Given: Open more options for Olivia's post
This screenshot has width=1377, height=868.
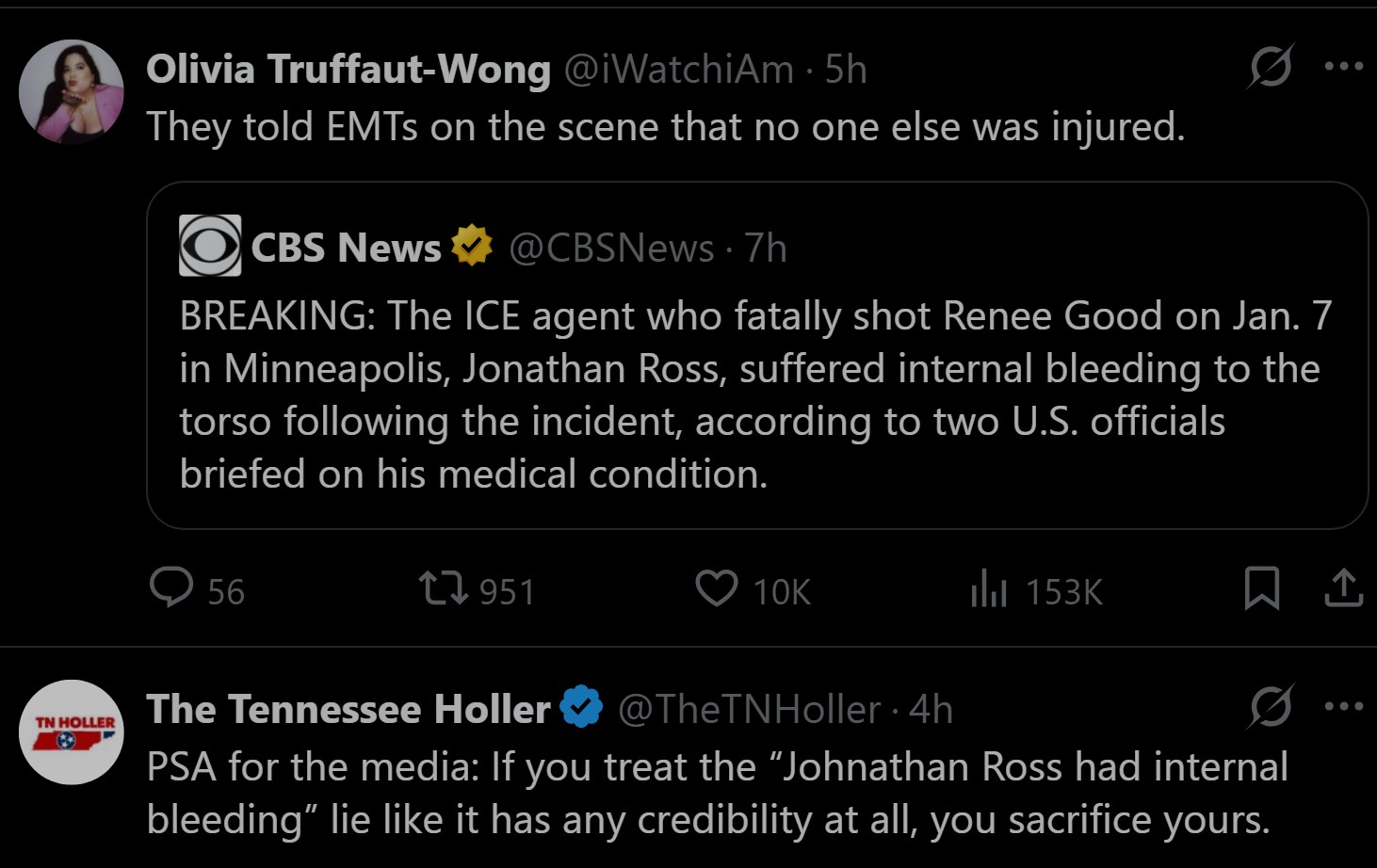Looking at the screenshot, I should pyautogui.click(x=1343, y=67).
